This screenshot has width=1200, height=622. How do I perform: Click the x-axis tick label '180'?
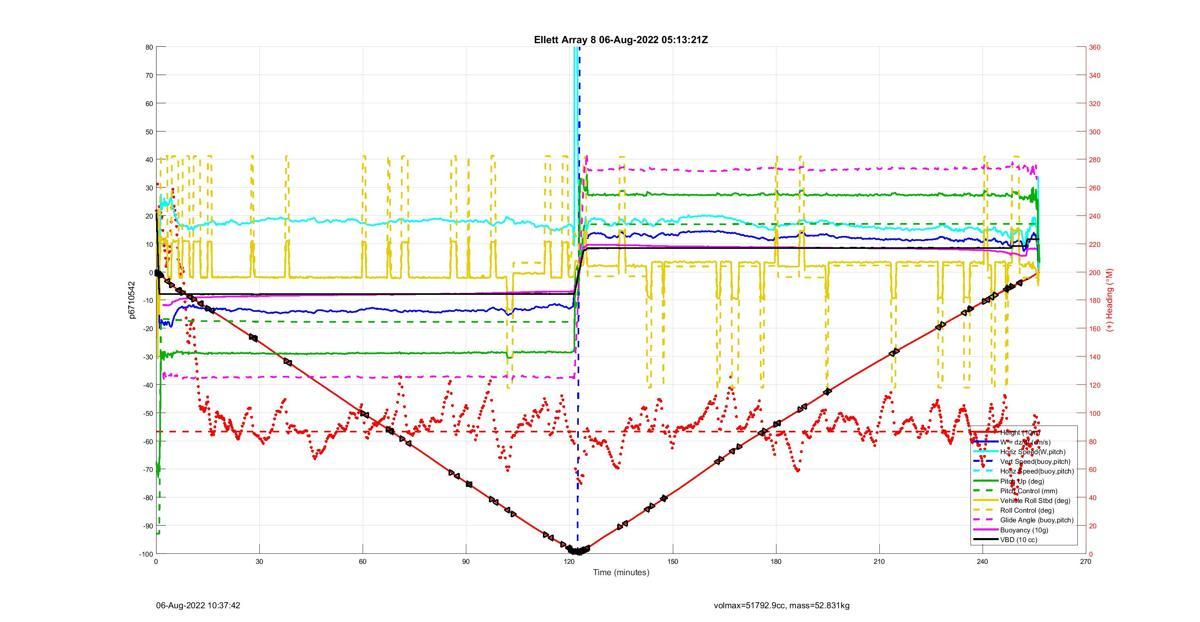776,562
